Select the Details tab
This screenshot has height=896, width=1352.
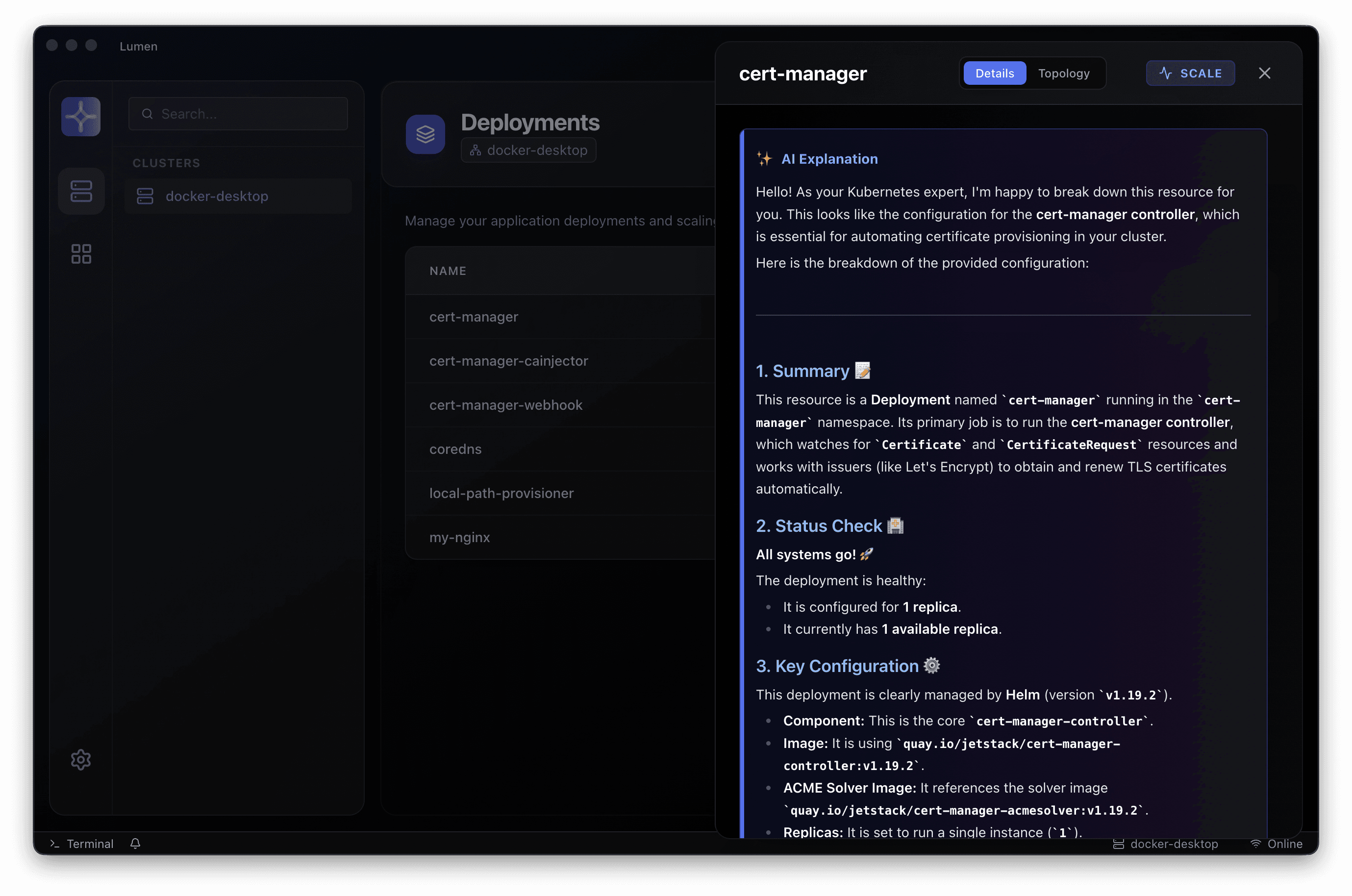[x=994, y=73]
